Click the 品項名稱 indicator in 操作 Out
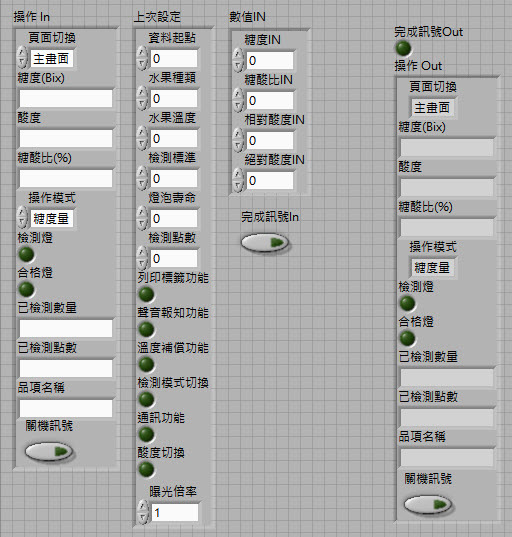This screenshot has width=512, height=537. [x=447, y=457]
